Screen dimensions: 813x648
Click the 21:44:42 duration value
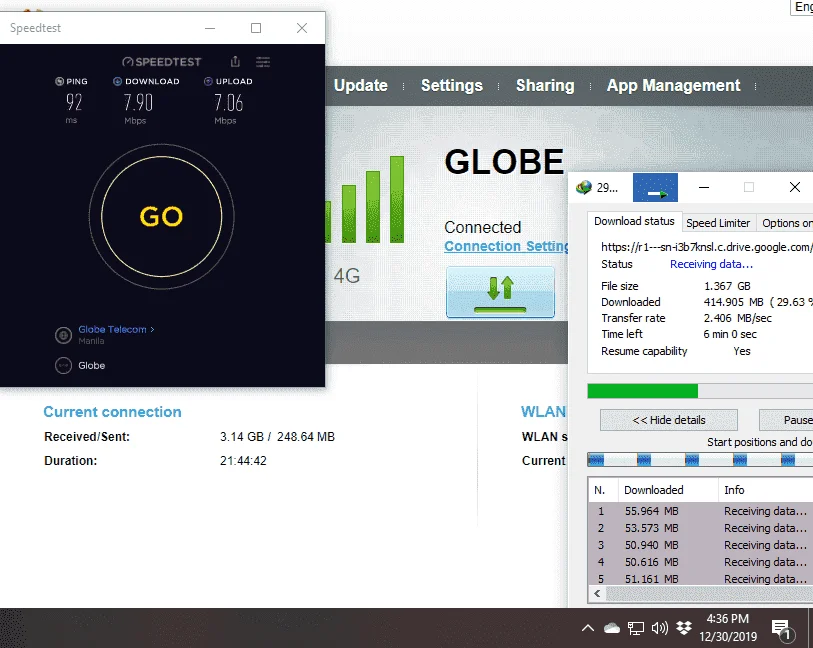[x=243, y=461]
